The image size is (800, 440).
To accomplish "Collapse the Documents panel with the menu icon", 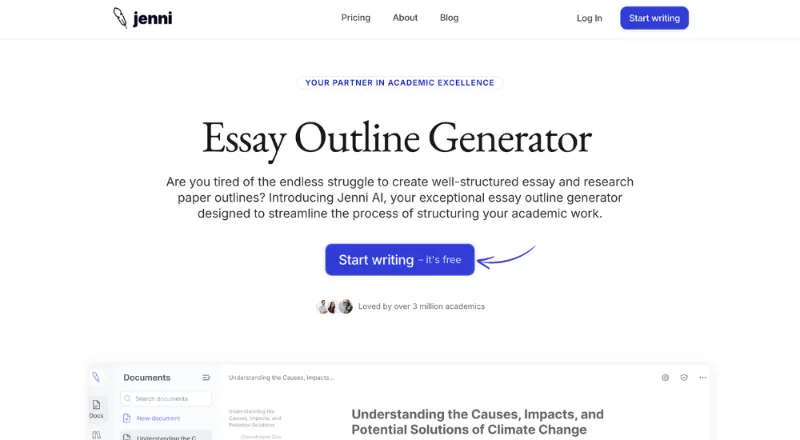I will tap(206, 378).
